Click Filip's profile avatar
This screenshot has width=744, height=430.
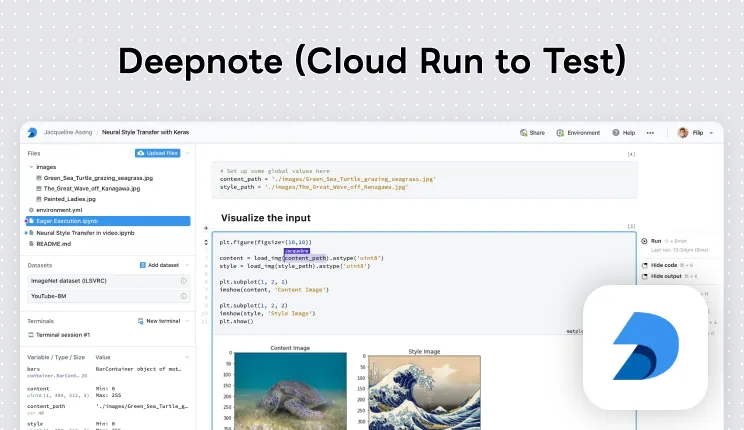click(x=683, y=133)
